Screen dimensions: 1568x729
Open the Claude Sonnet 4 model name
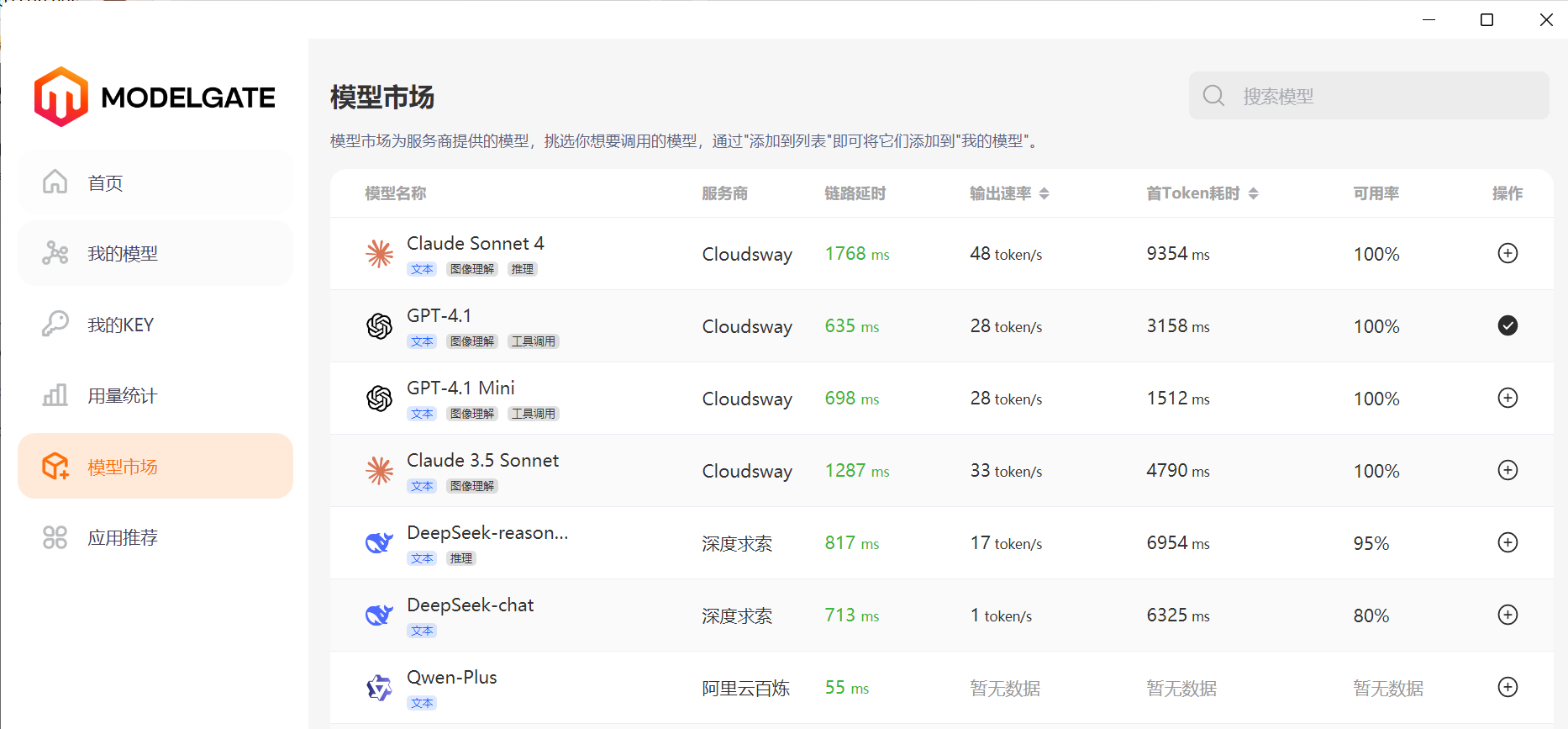[476, 243]
